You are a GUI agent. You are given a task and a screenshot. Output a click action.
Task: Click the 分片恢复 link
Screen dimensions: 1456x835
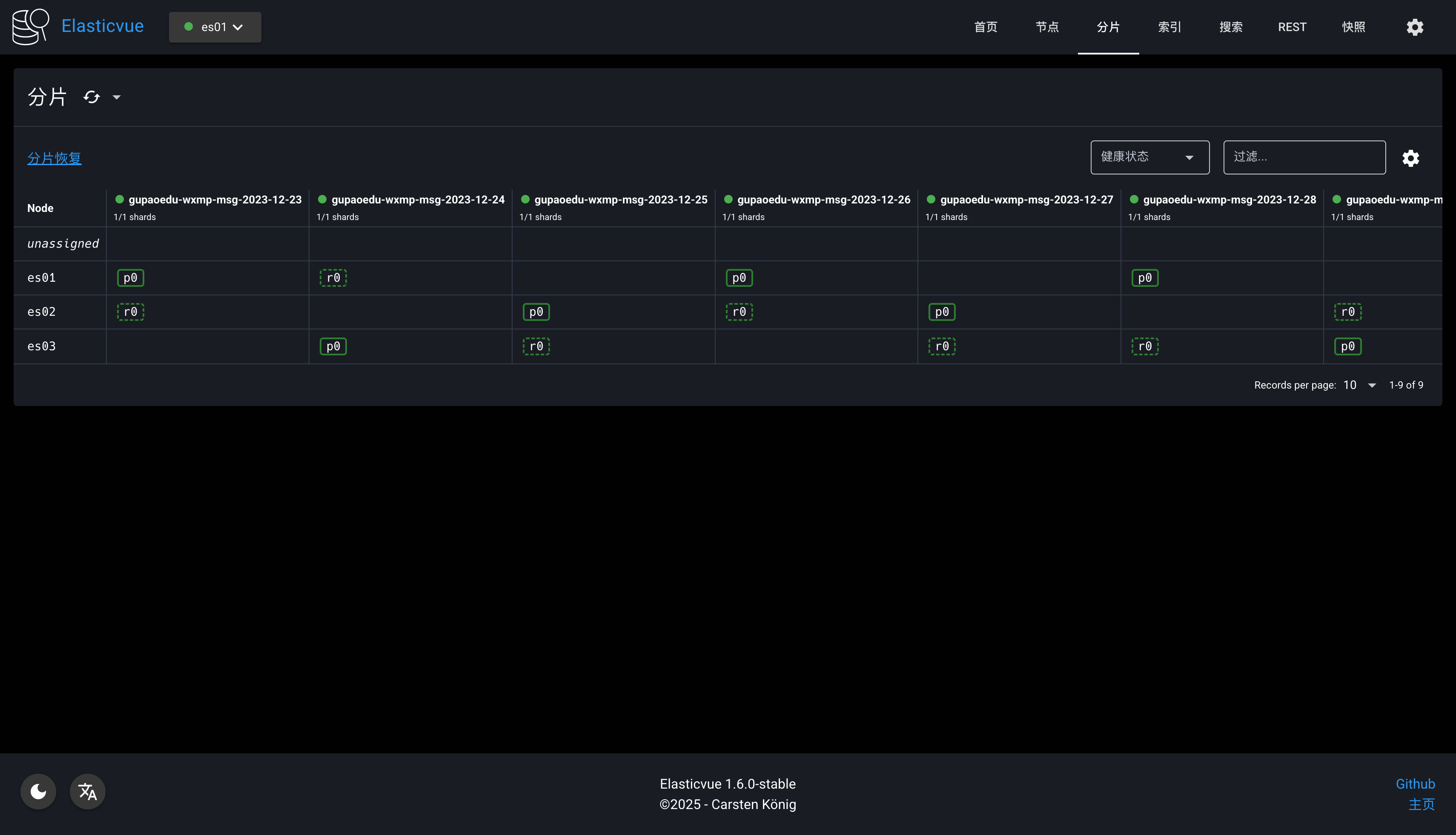(54, 158)
